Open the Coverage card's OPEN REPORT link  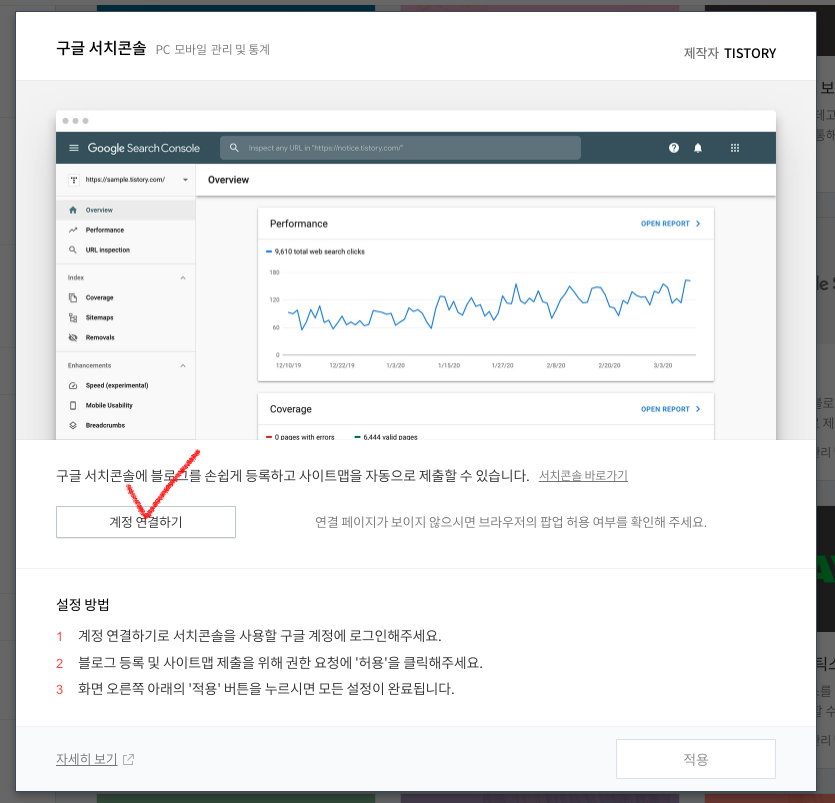point(670,409)
